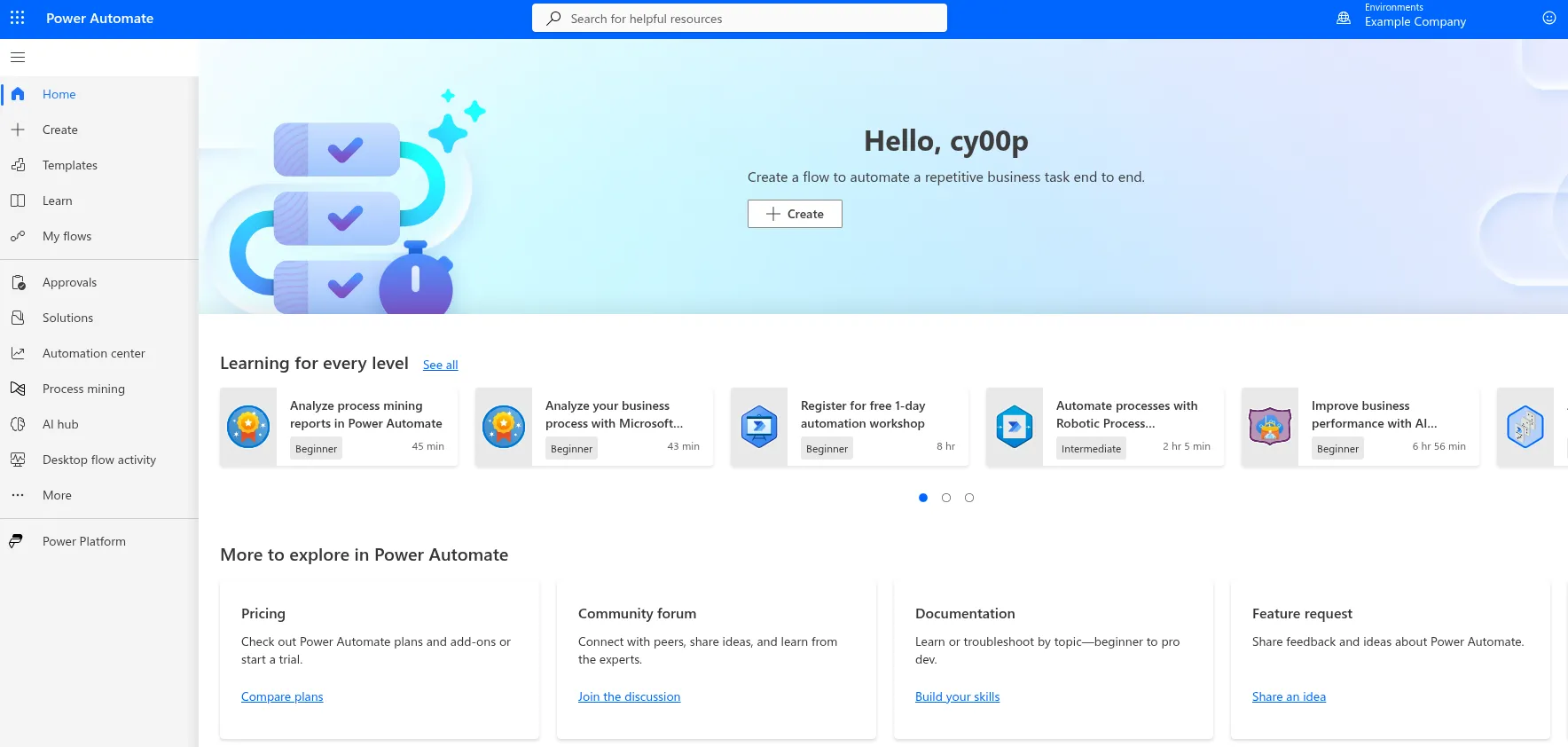This screenshot has width=1568, height=747.
Task: Open the Analyze your business process title
Action: click(x=615, y=414)
